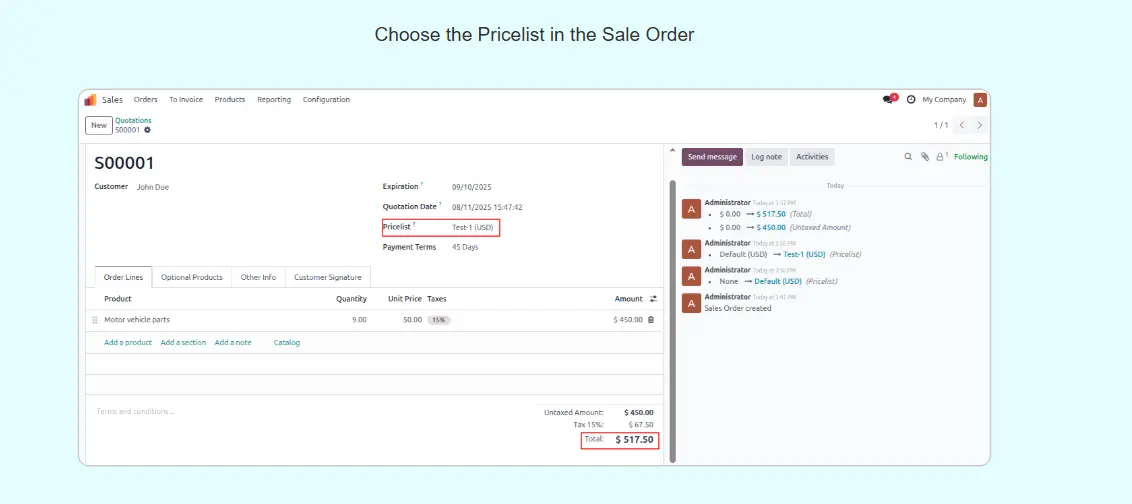1132x504 pixels.
Task: Toggle the Following status
Action: 970,157
